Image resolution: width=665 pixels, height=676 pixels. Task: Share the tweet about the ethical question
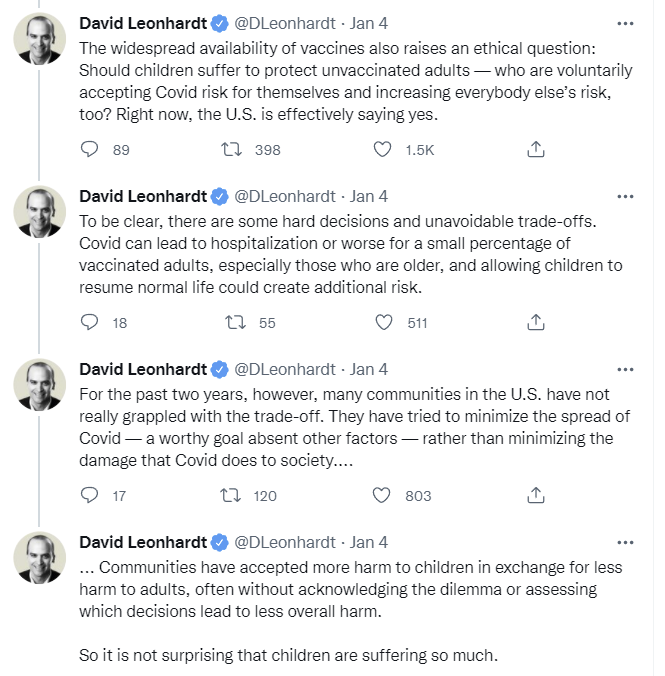(x=535, y=150)
